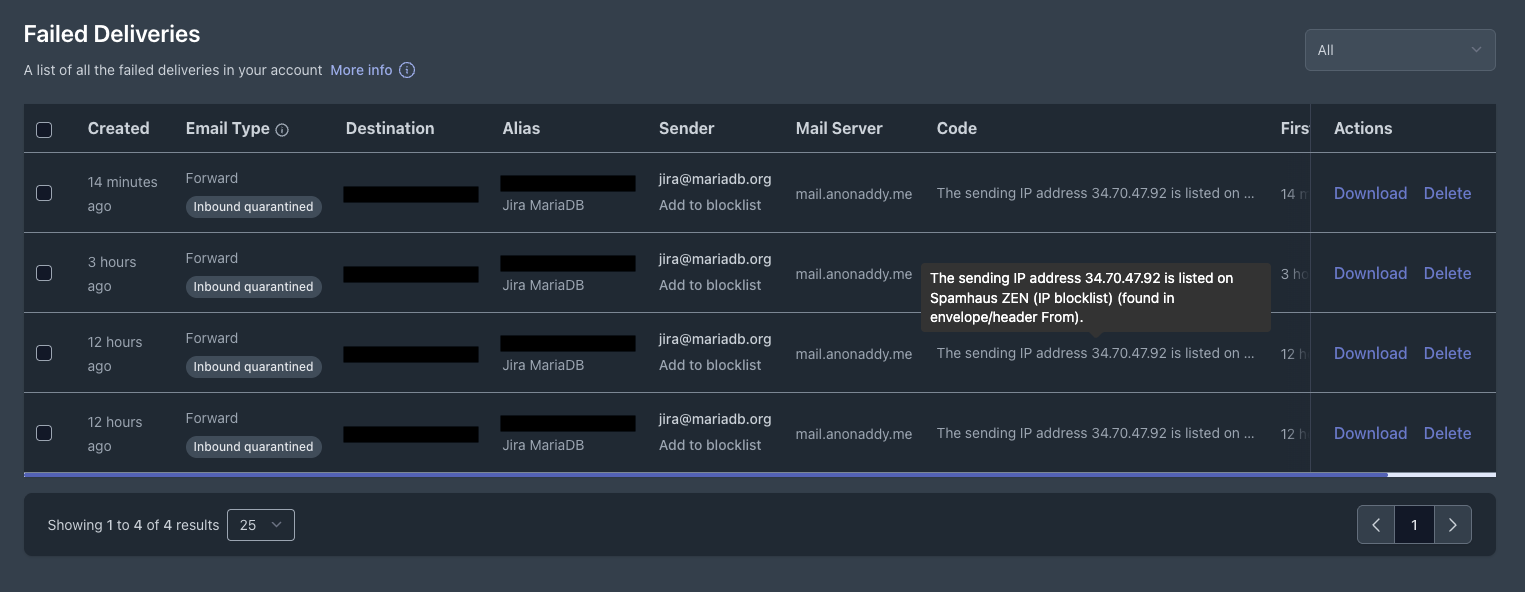Screen dimensions: 1525x592
Task: Expand the 25 results per page dropdown
Action: pyautogui.click(x=261, y=525)
